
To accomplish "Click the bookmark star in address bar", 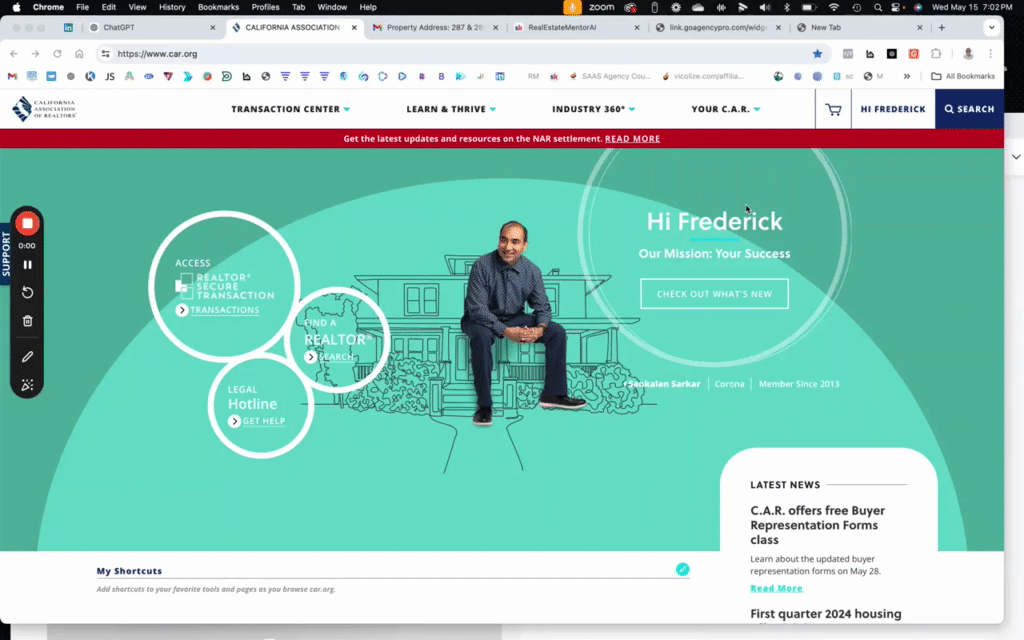I will pyautogui.click(x=817, y=54).
